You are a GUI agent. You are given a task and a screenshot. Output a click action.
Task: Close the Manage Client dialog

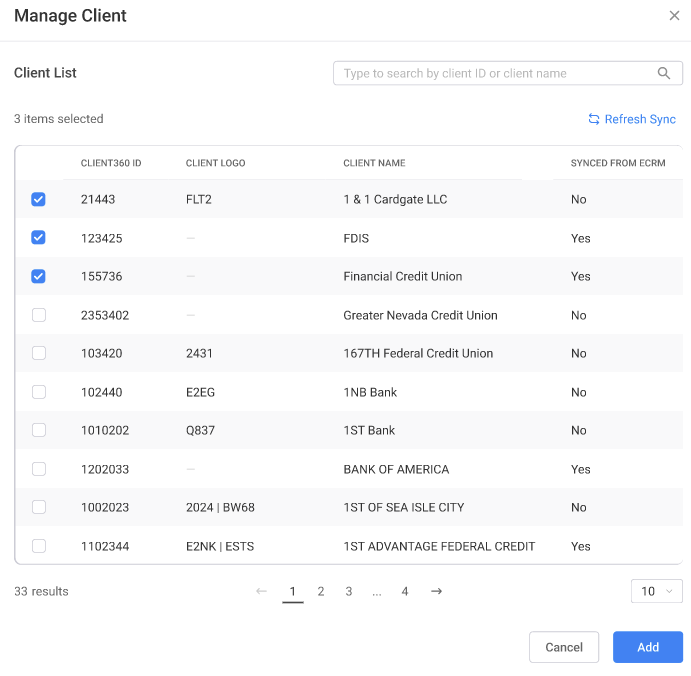[x=674, y=16]
